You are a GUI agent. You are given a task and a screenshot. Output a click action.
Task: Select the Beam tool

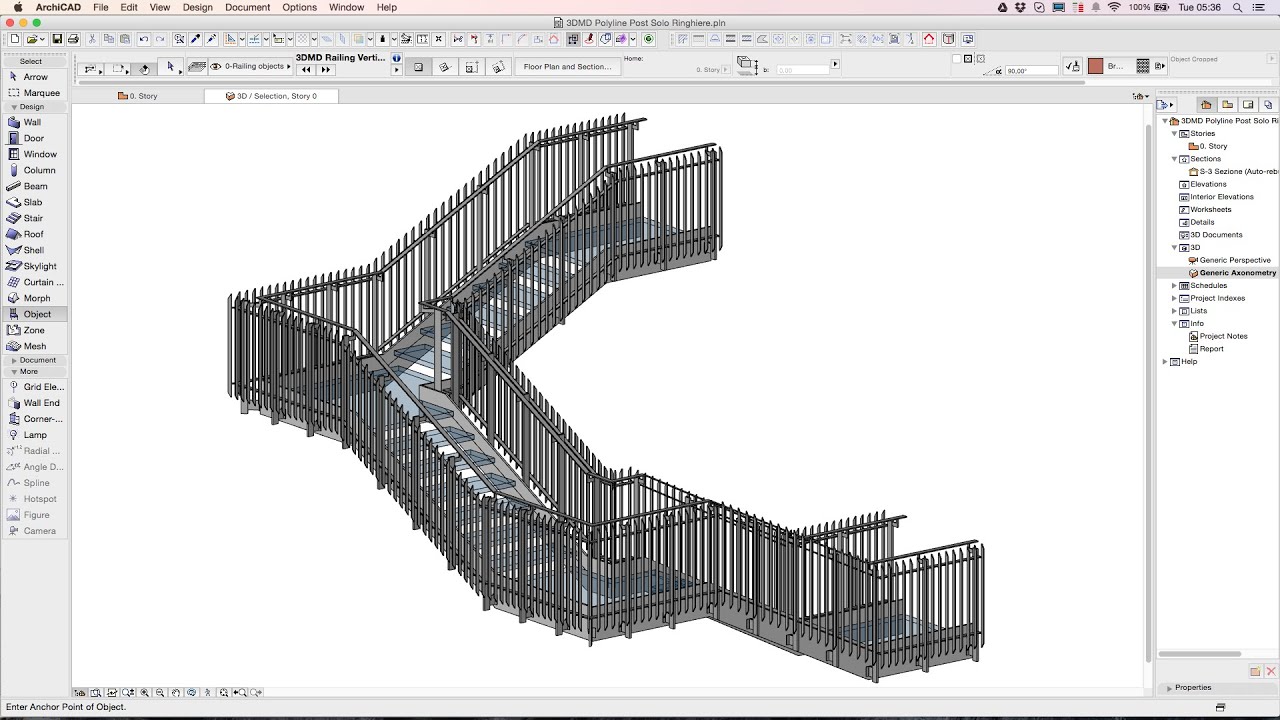tap(34, 186)
